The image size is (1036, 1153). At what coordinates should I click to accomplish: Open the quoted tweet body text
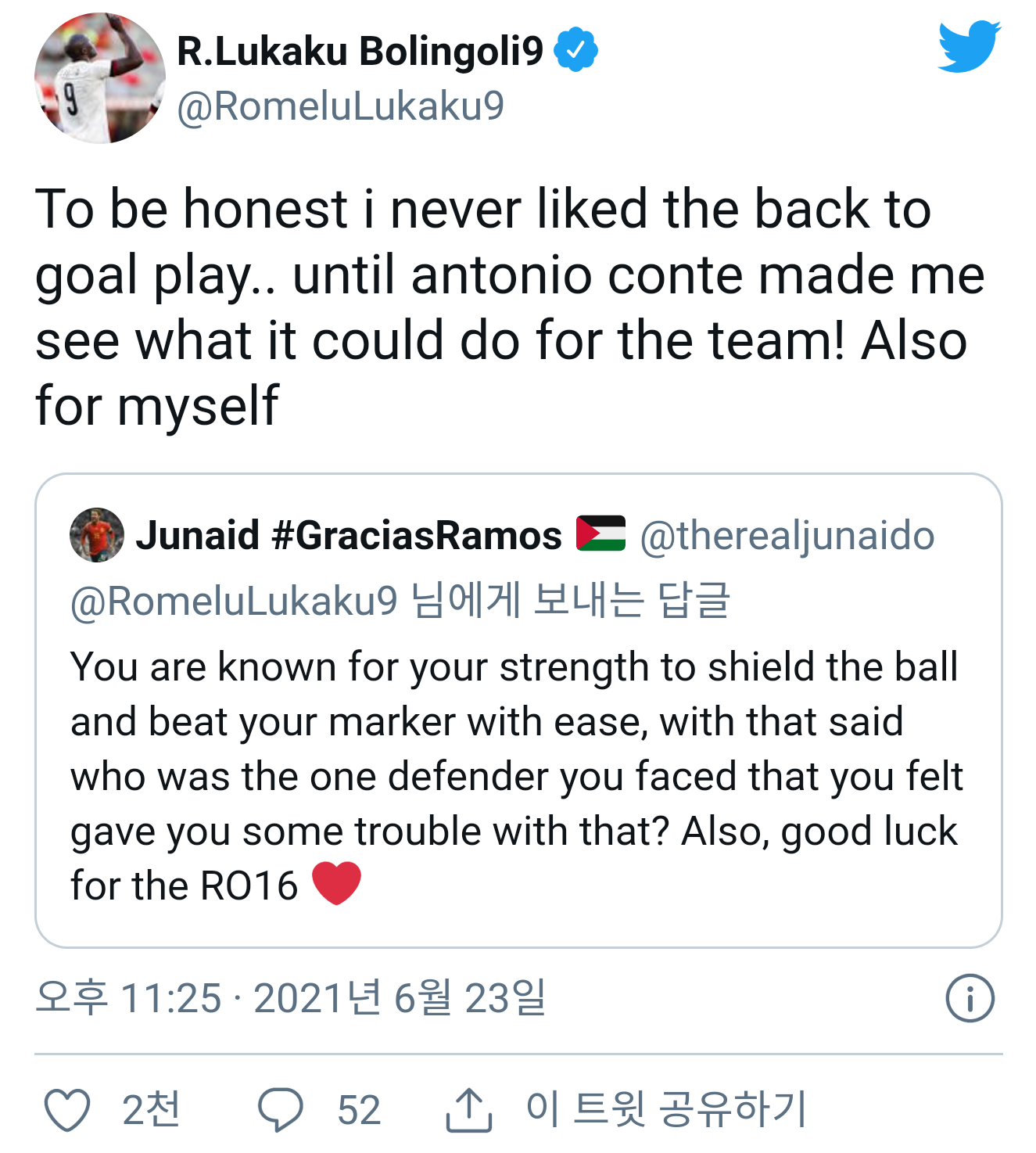(x=516, y=776)
